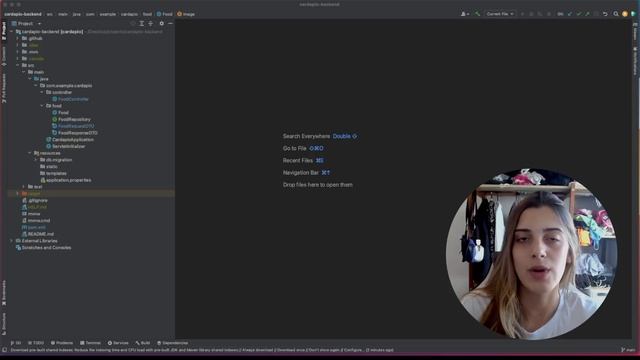Image resolution: width=640 pixels, height=360 pixels.
Task: Click the blue Update Project arrow
Action: (x=570, y=14)
